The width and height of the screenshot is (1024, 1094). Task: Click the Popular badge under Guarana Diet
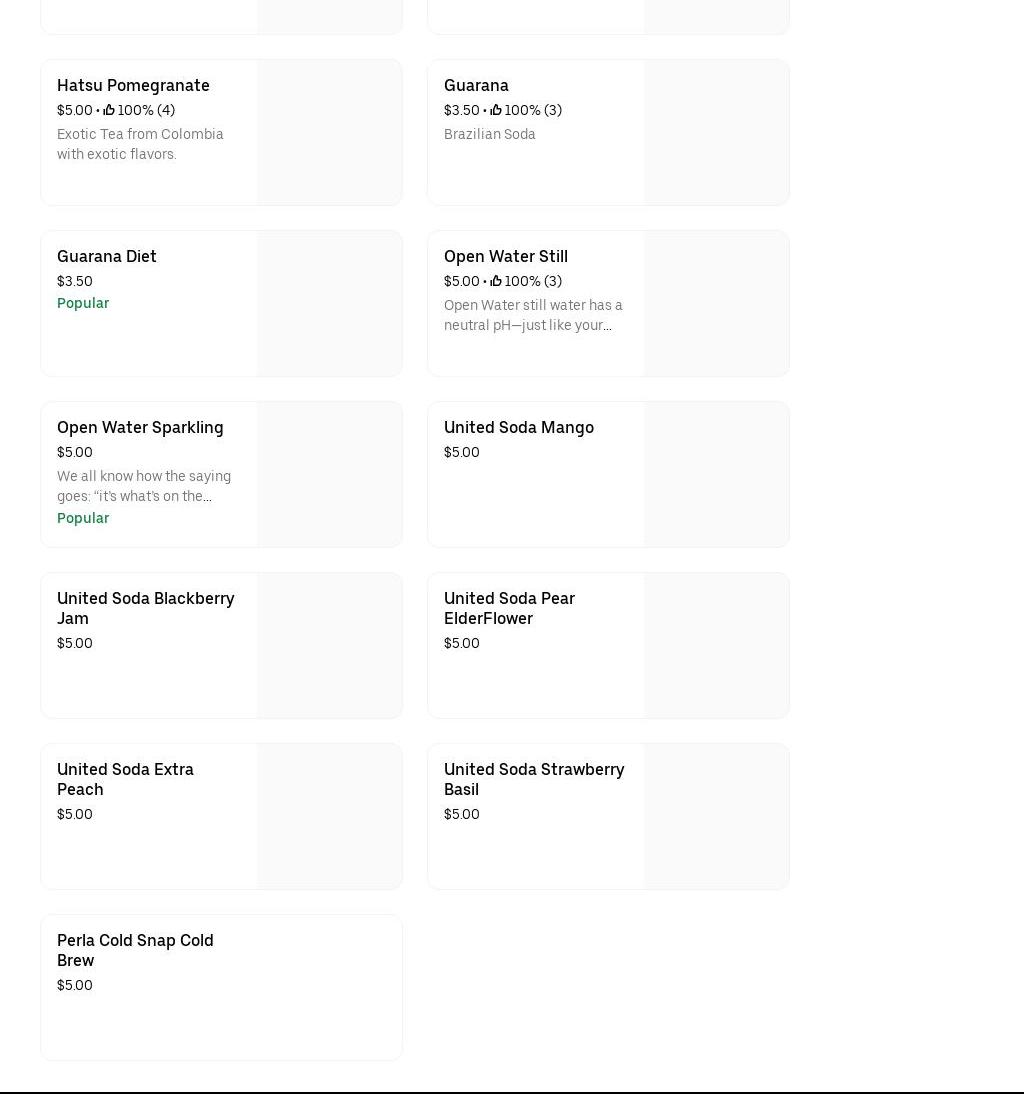pos(83,303)
